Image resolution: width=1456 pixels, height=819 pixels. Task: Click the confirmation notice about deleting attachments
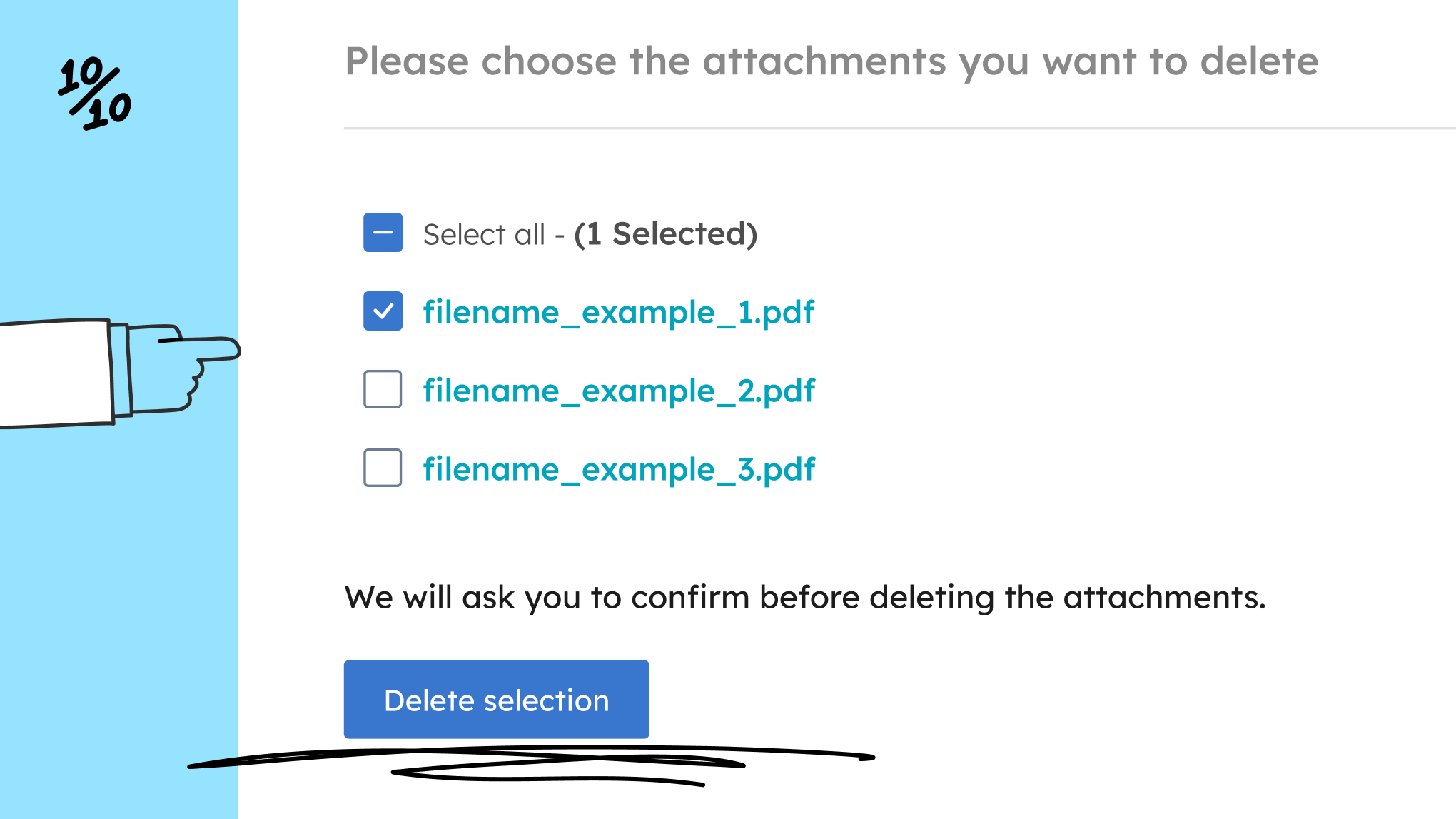pyautogui.click(x=805, y=597)
